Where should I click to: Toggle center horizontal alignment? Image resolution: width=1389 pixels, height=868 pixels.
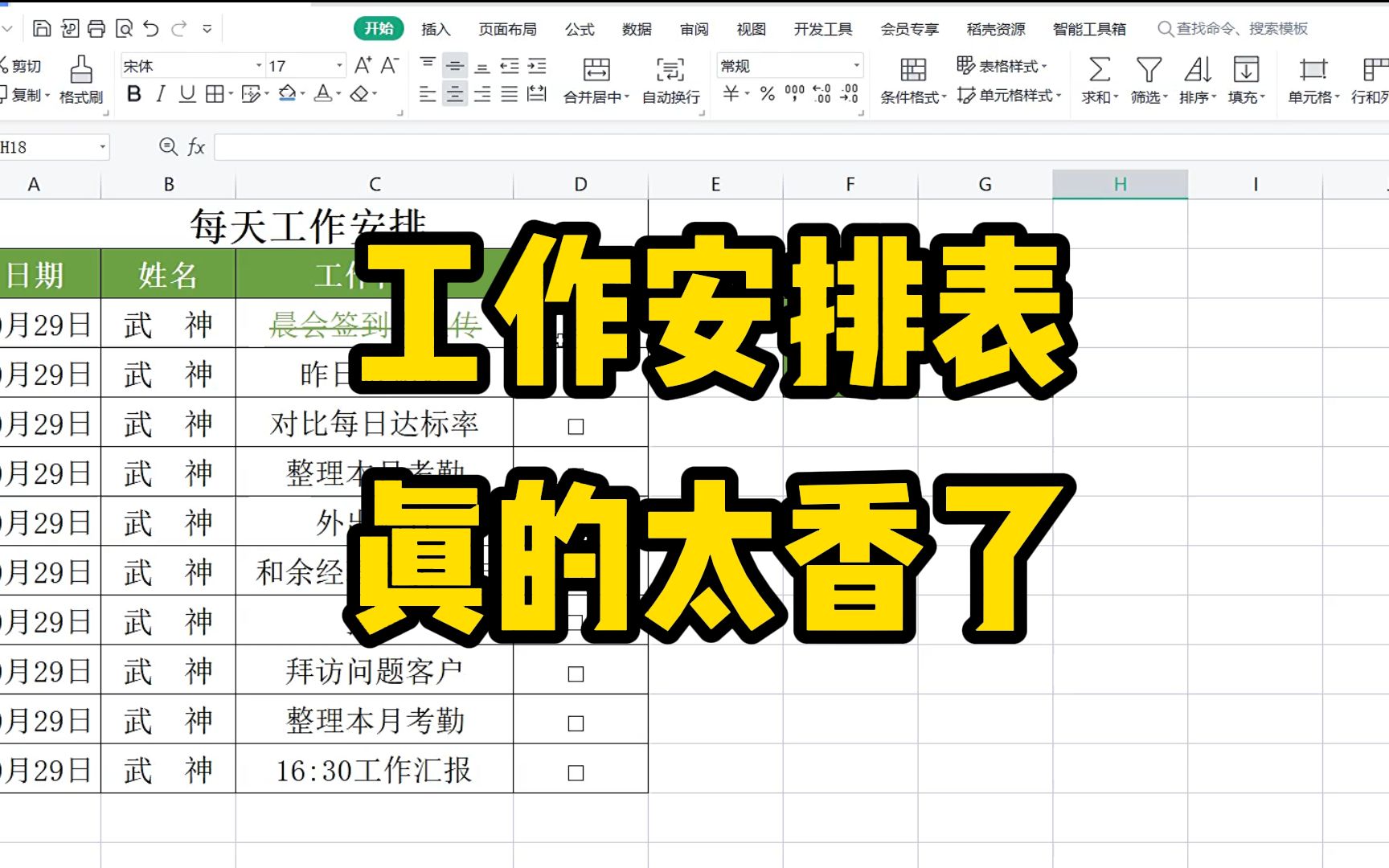tap(455, 94)
